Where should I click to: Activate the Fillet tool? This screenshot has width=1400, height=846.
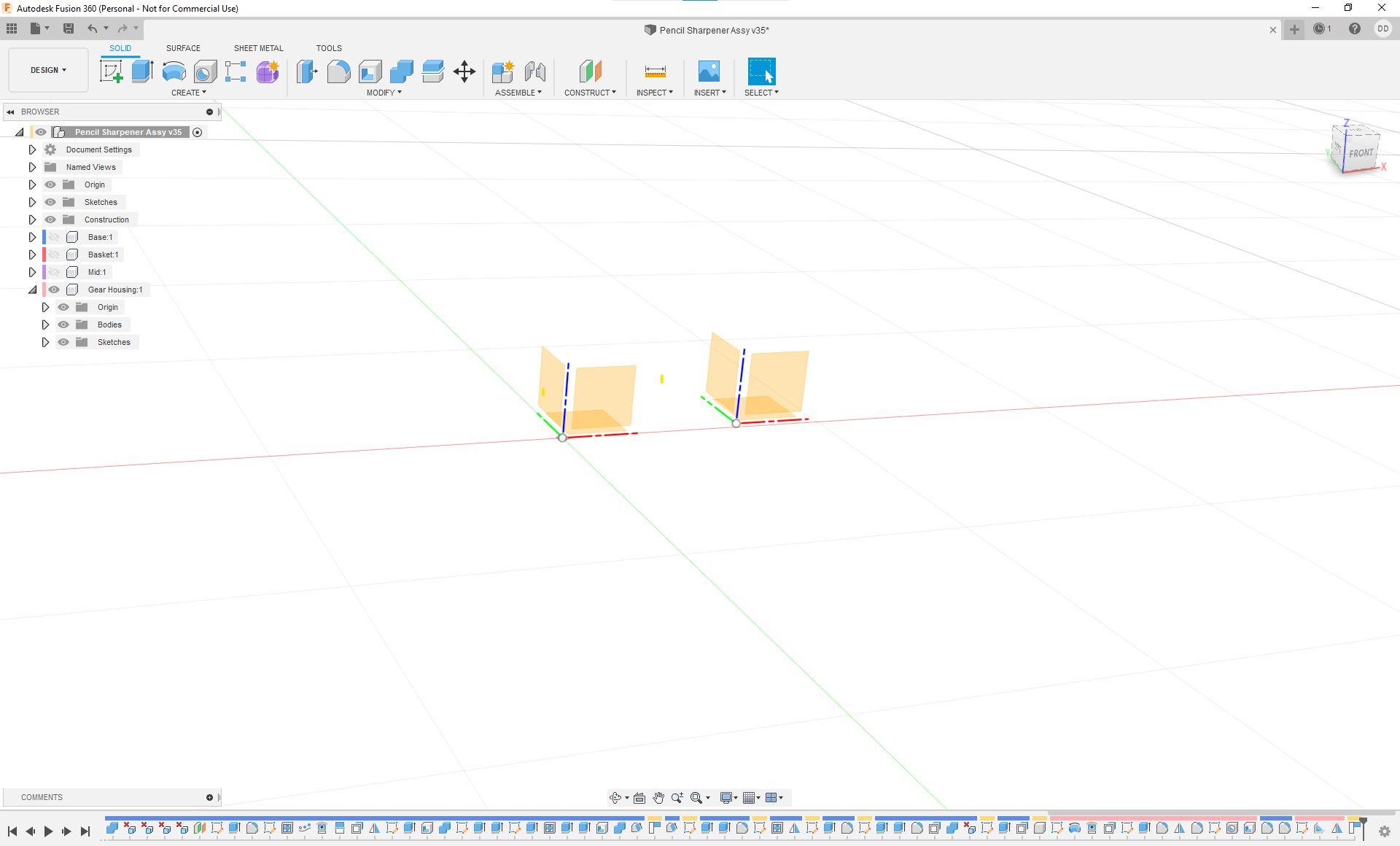pos(338,71)
